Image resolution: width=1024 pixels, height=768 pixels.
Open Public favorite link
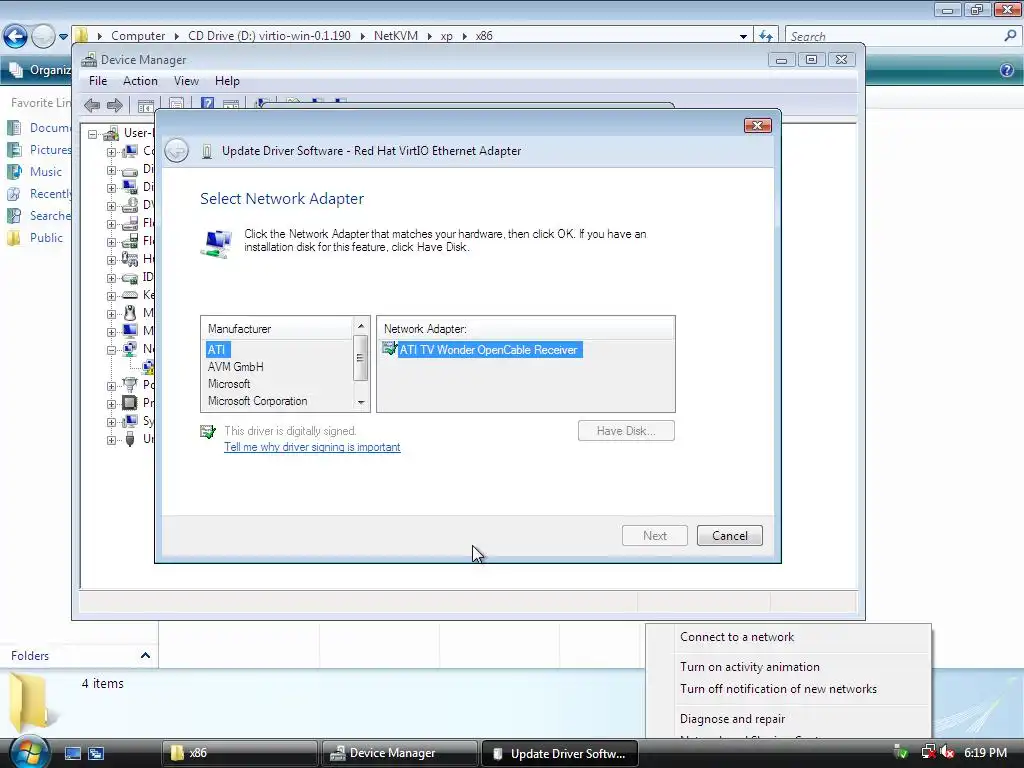pos(35,238)
